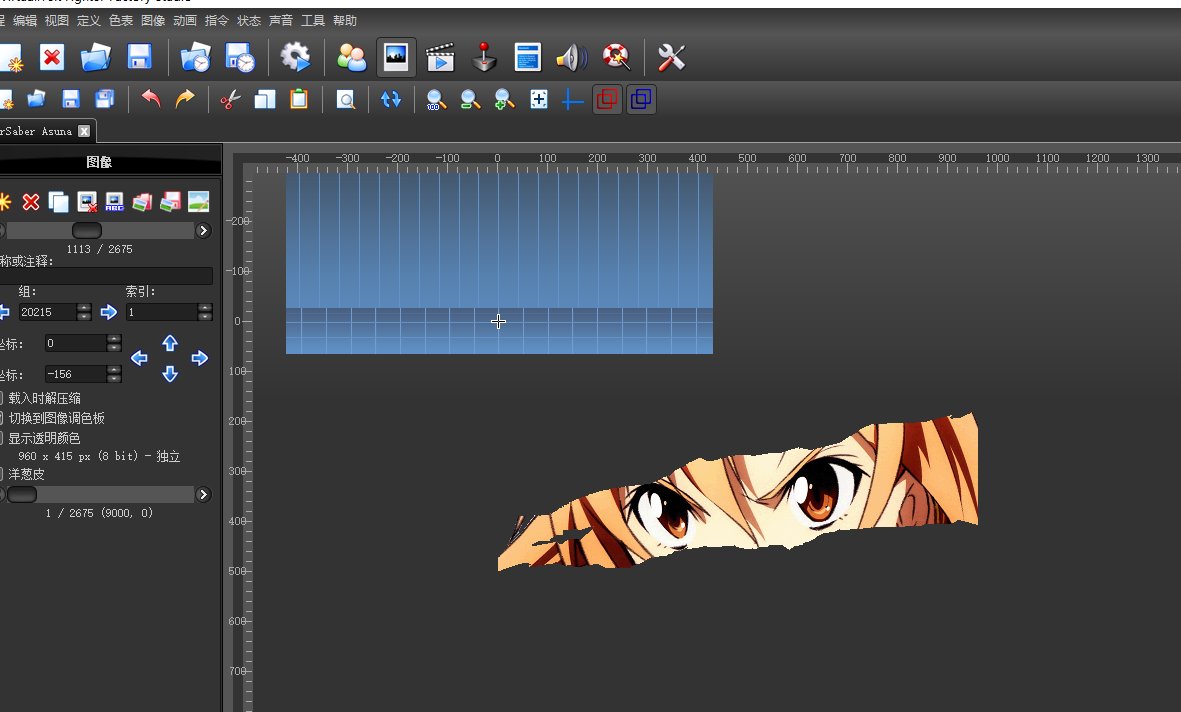Duplicate the sprite with panel pages icon
1181x712 pixels.
(x=59, y=202)
